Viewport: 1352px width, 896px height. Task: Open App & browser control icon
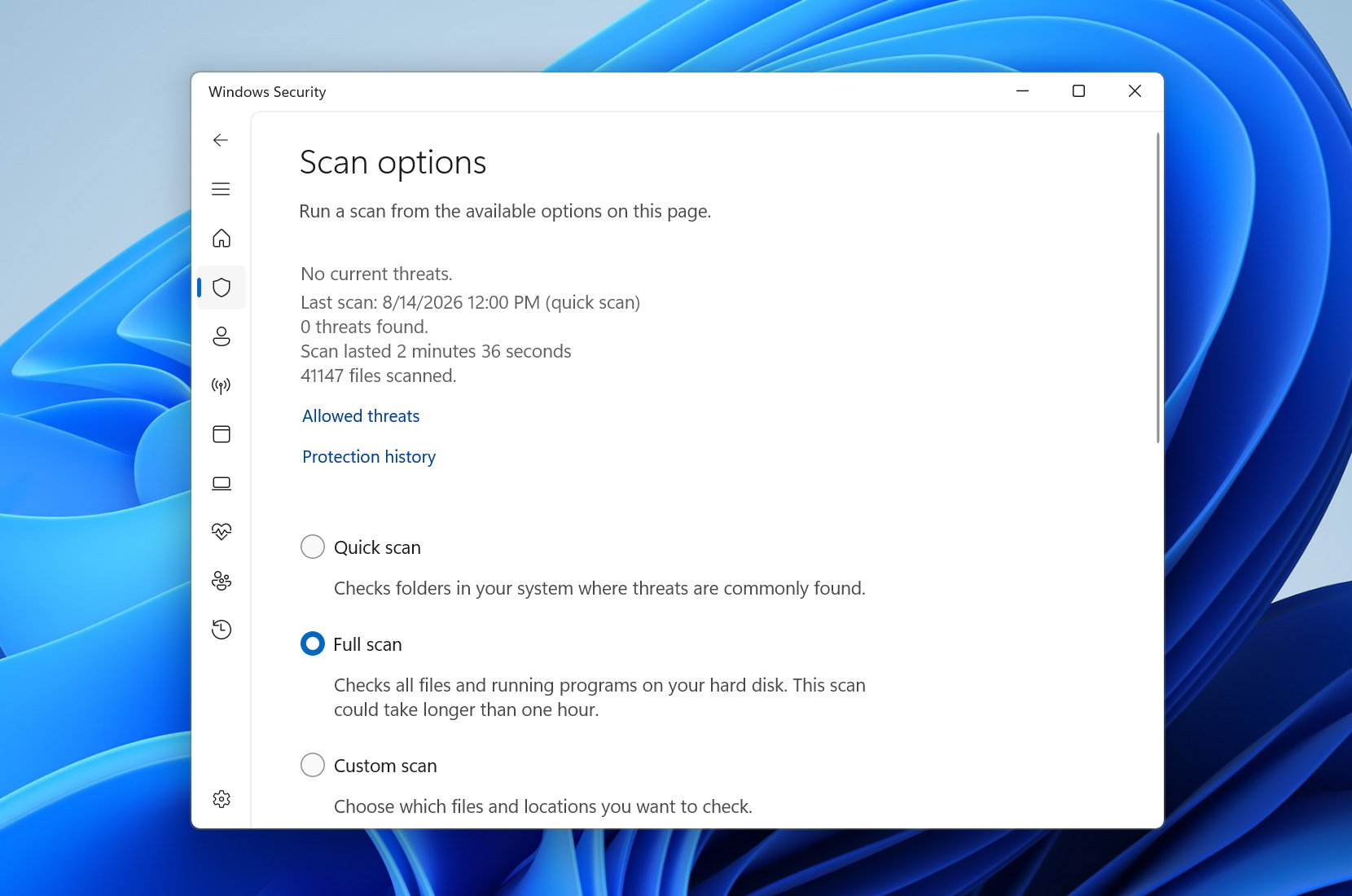point(222,434)
